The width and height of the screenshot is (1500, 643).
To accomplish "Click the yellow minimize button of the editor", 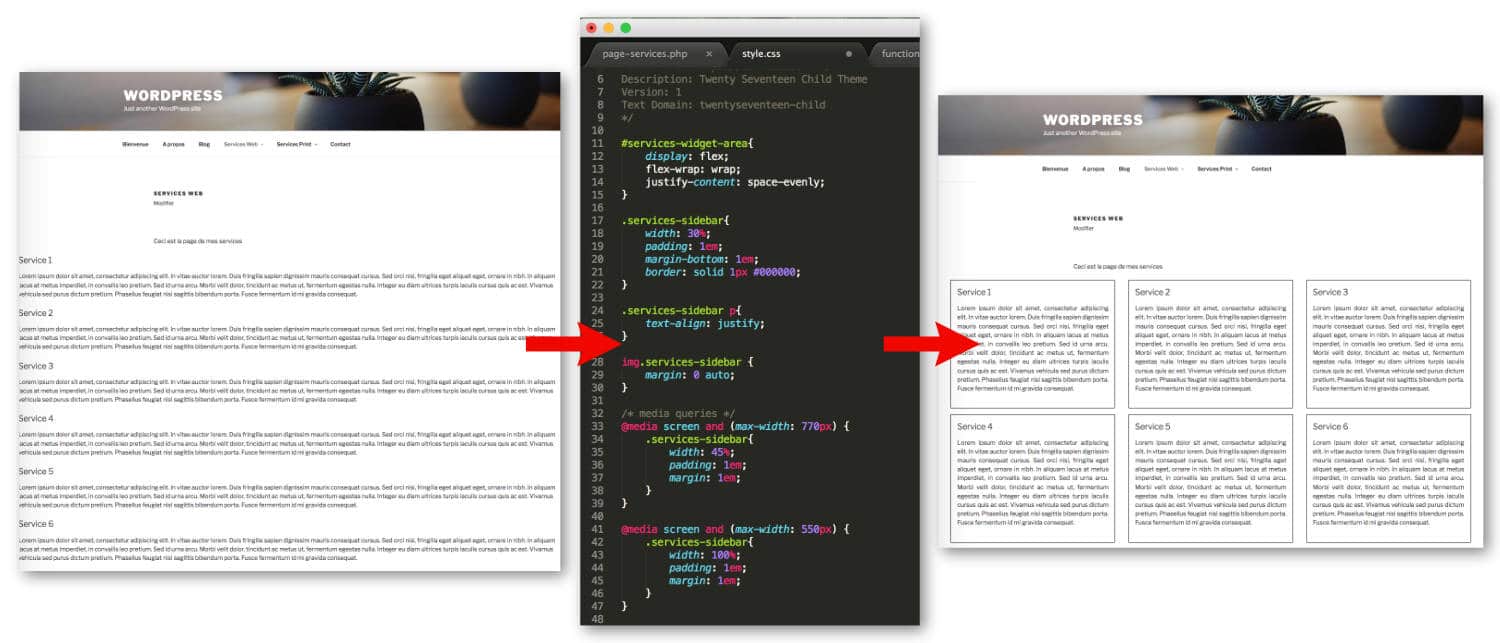I will (x=609, y=28).
